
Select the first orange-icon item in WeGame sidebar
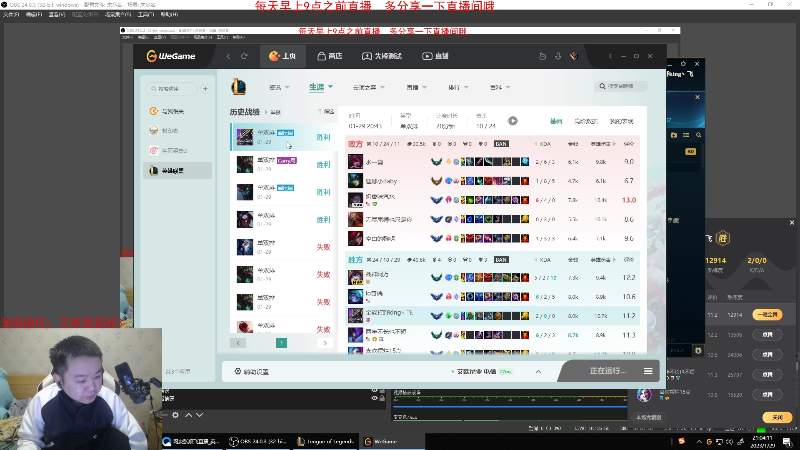tap(178, 111)
